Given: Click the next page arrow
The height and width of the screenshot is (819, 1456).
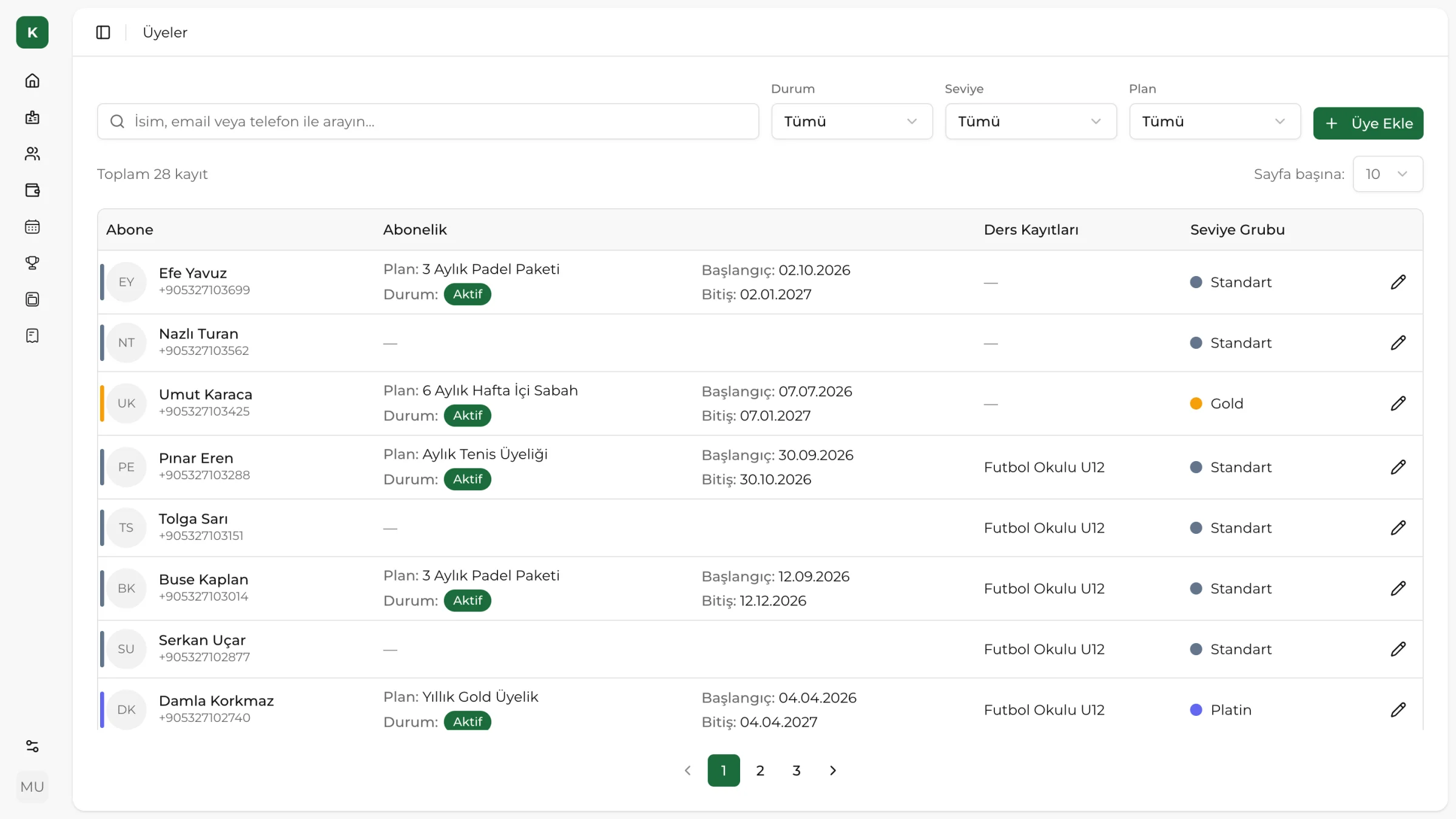Looking at the screenshot, I should coord(833,770).
